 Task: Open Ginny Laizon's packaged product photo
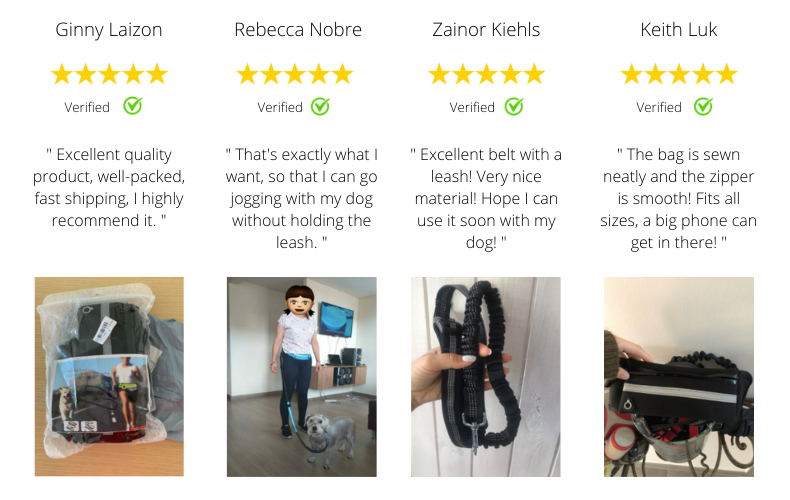109,376
